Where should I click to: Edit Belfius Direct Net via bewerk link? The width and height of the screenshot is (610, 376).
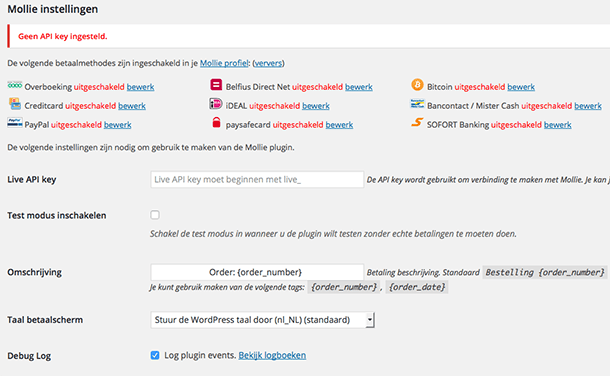[x=359, y=87]
